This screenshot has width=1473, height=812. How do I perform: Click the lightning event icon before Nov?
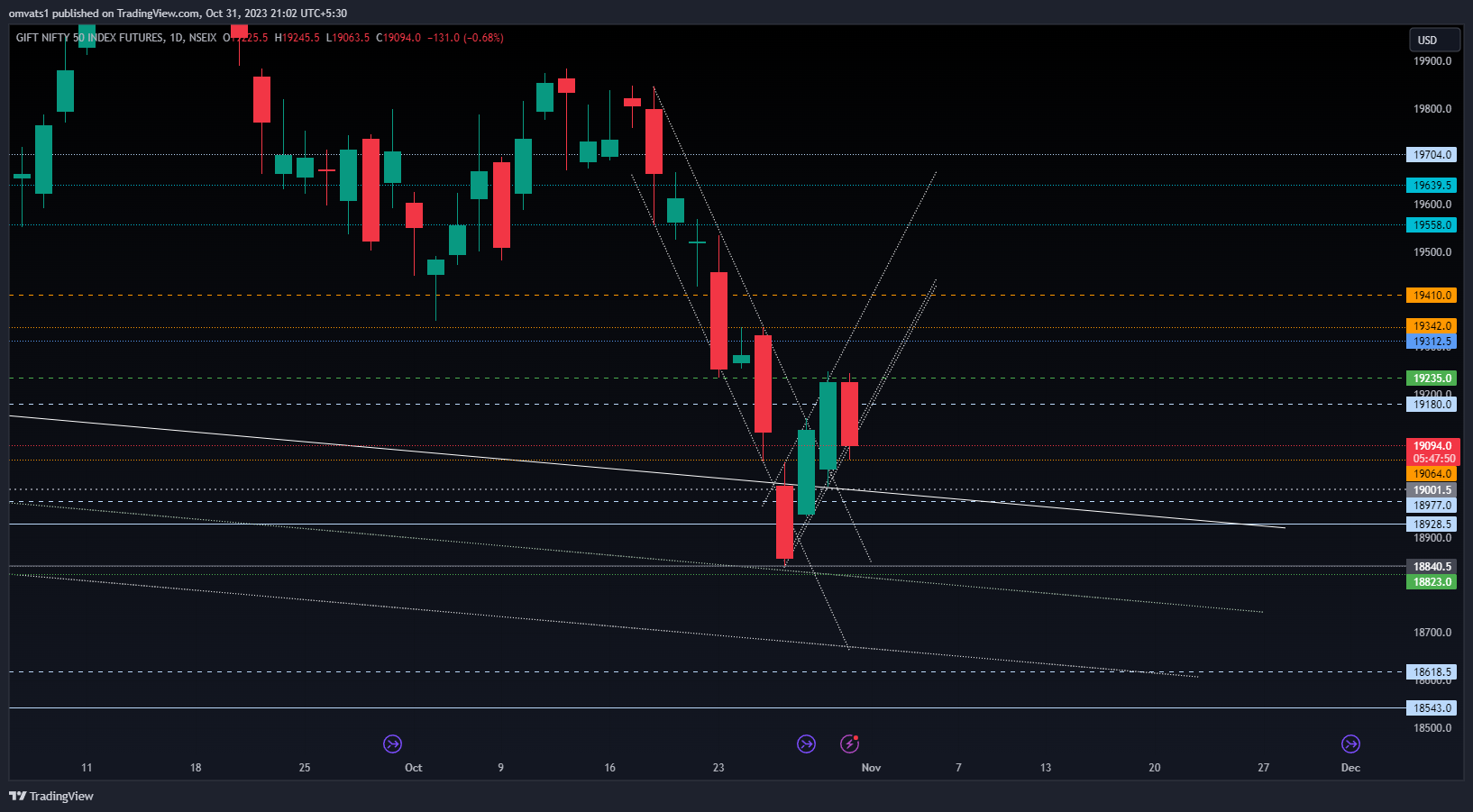pos(849,744)
